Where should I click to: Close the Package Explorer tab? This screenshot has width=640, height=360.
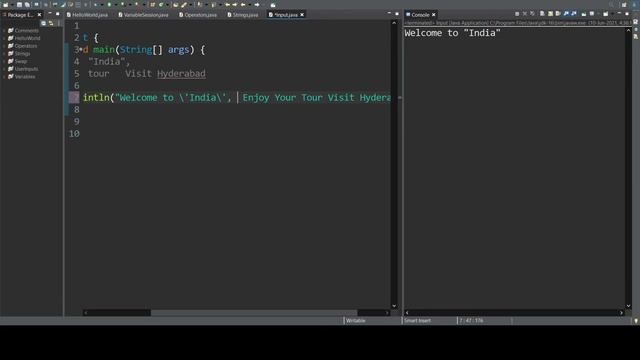point(40,15)
